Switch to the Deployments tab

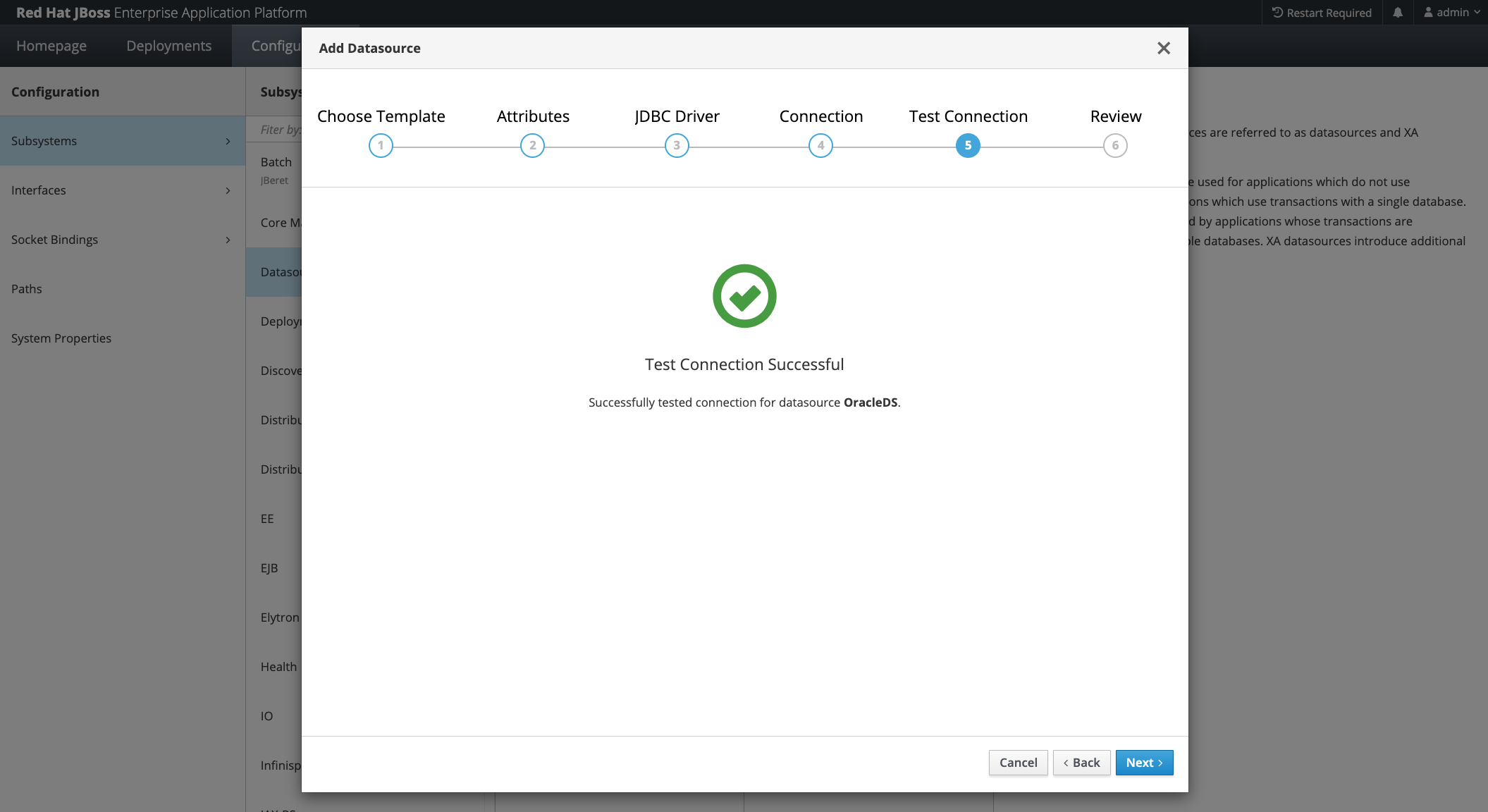168,46
